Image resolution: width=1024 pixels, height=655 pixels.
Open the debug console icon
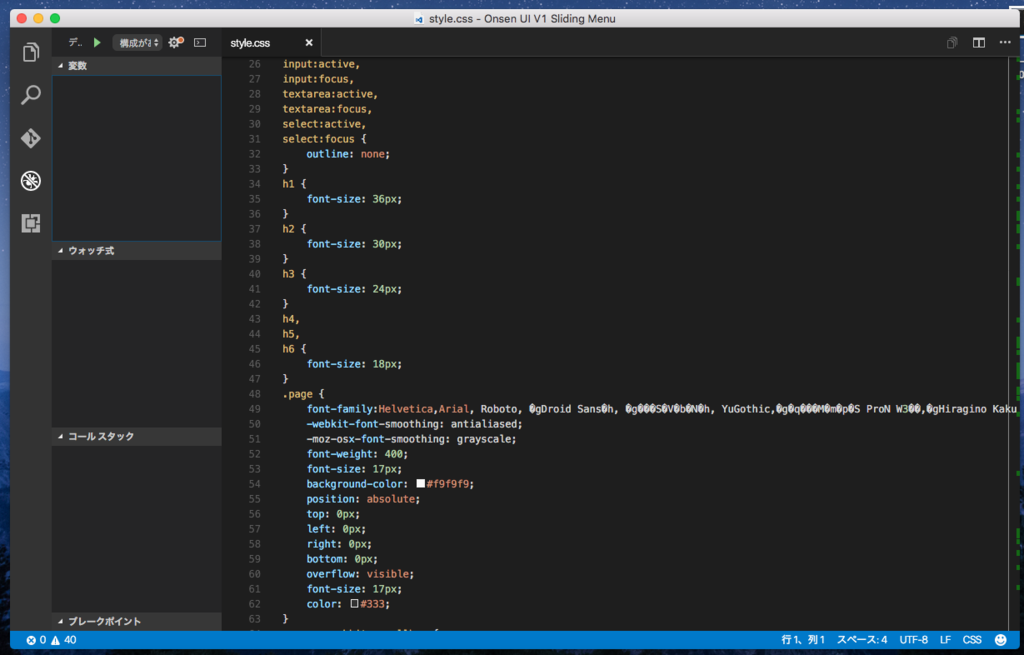click(x=200, y=42)
